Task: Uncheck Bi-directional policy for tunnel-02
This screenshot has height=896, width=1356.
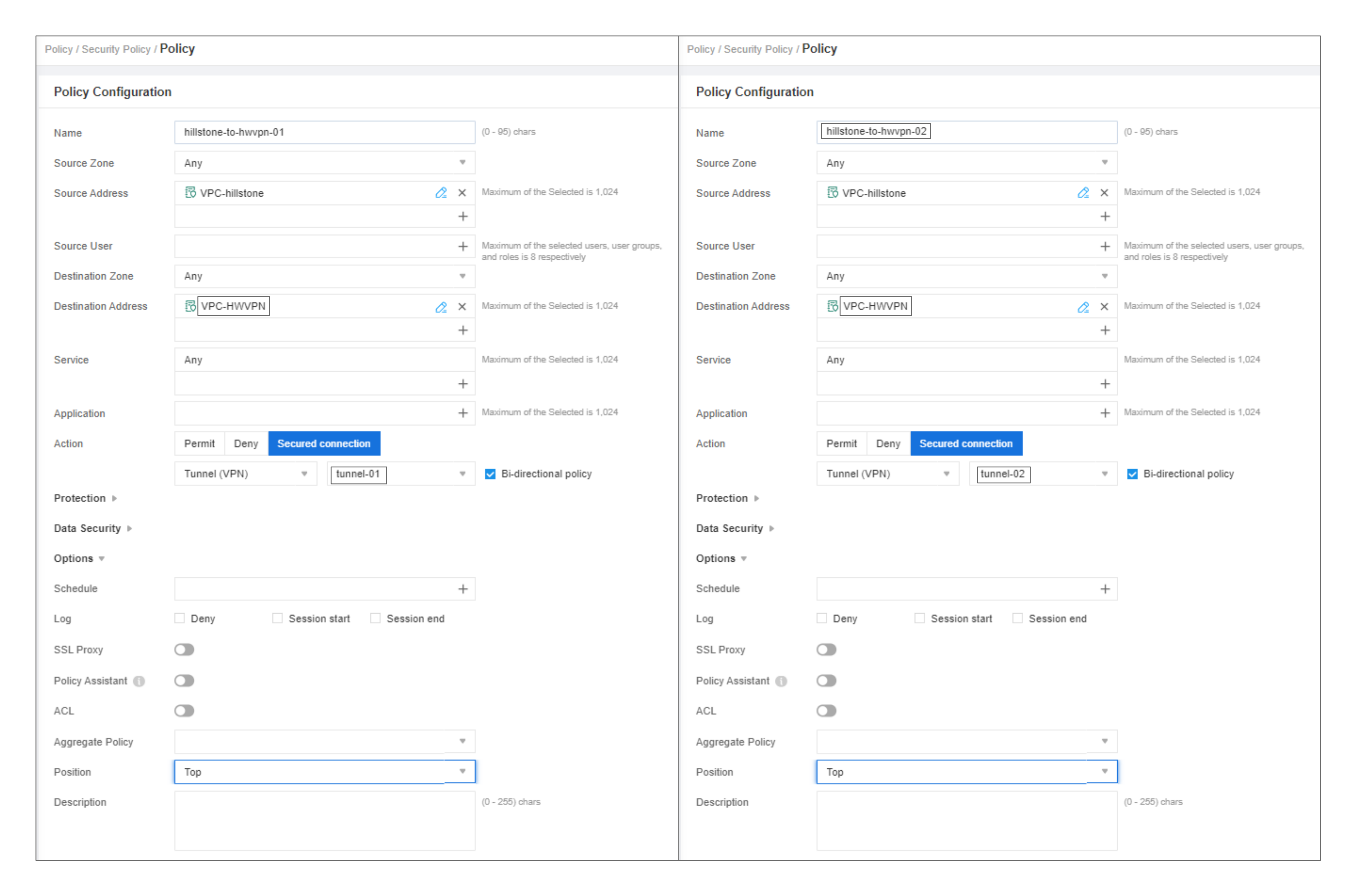Action: [1132, 474]
